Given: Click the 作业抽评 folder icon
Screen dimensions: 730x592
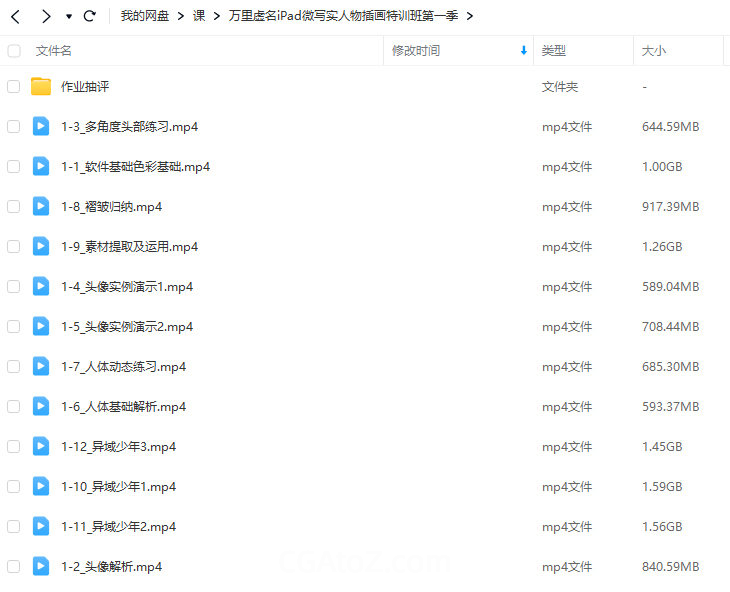Looking at the screenshot, I should coord(41,87).
